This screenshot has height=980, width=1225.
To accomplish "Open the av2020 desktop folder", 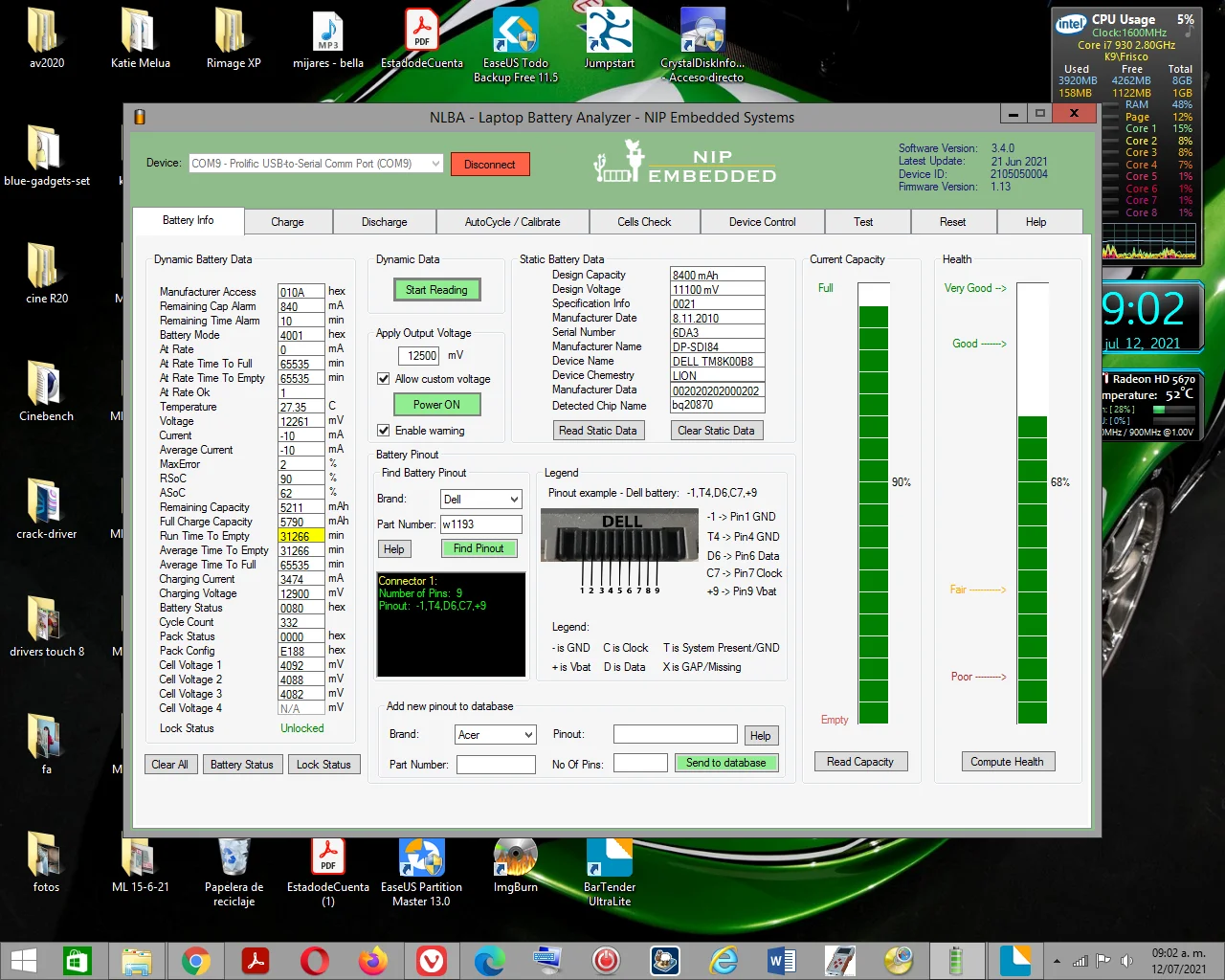I will 46,38.
